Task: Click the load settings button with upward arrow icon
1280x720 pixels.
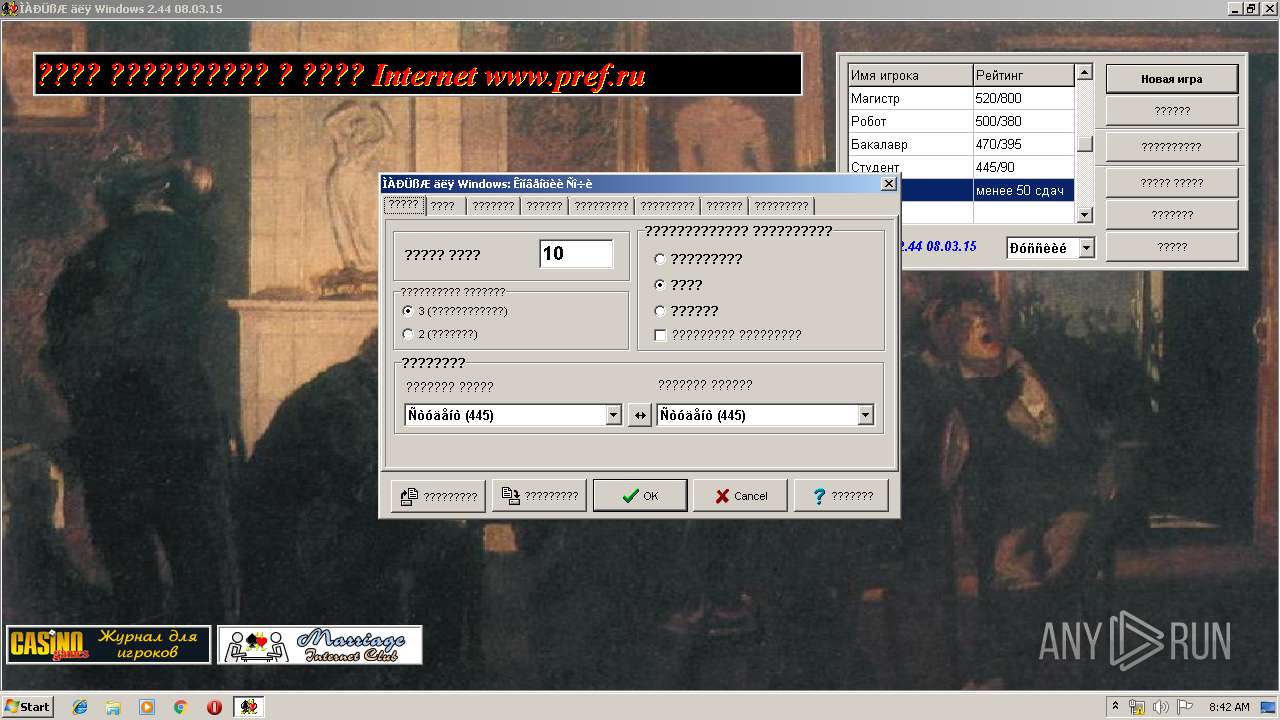Action: pyautogui.click(x=438, y=496)
